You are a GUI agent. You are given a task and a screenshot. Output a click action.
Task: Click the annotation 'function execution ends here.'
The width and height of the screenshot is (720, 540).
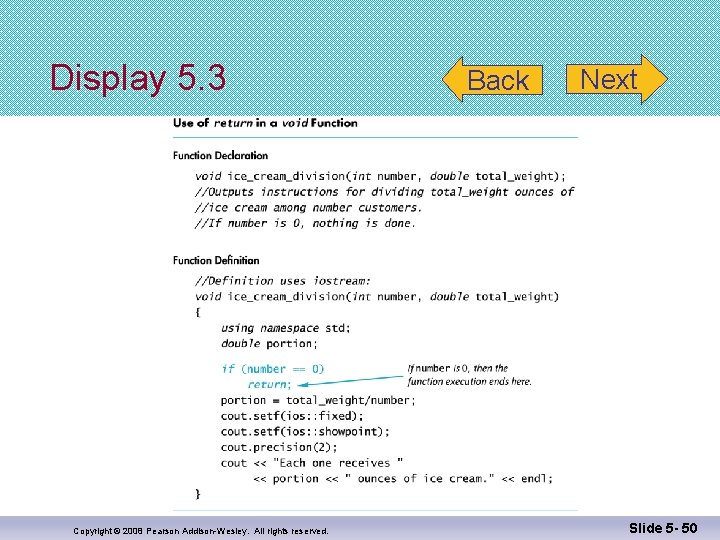point(469,382)
